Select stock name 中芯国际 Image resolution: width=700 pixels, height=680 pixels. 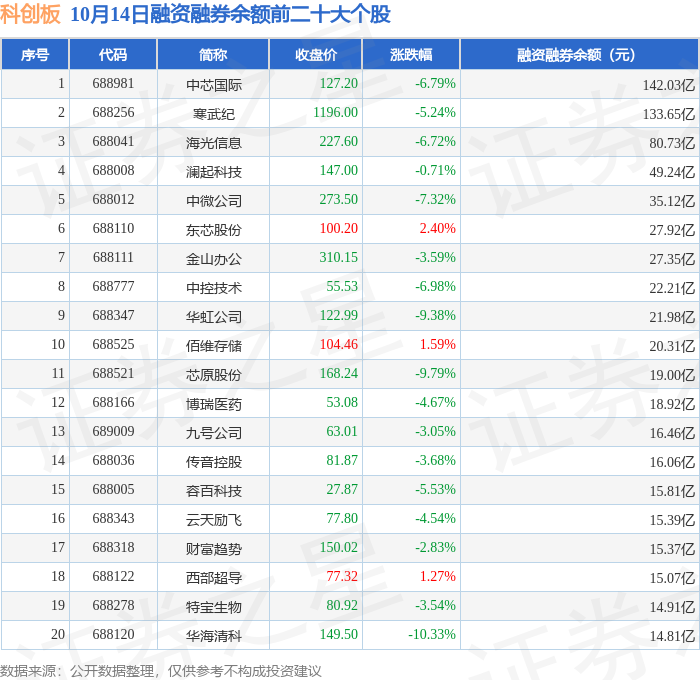click(x=214, y=85)
